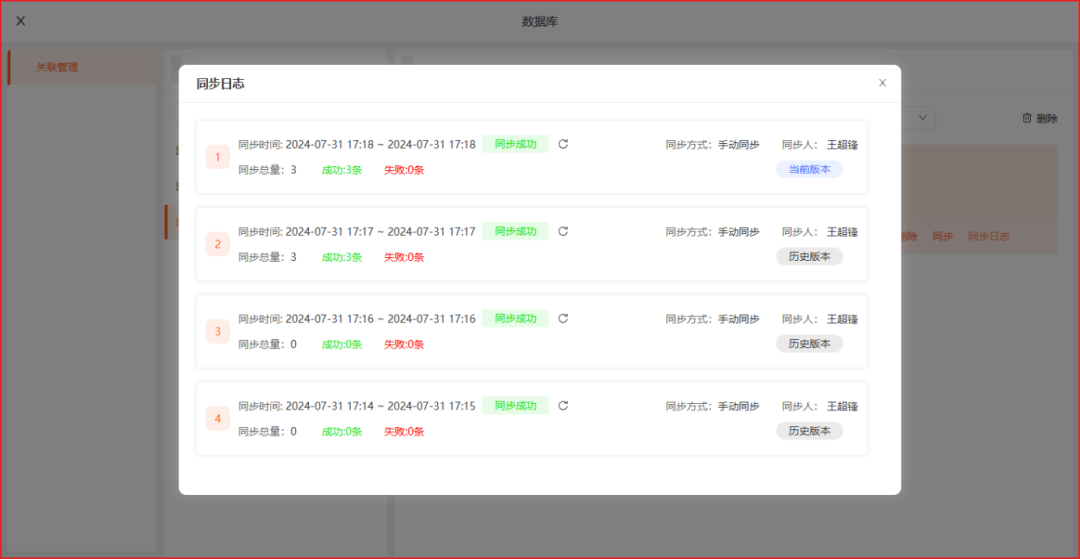Click refresh icon in sync log entry 4

563,405
